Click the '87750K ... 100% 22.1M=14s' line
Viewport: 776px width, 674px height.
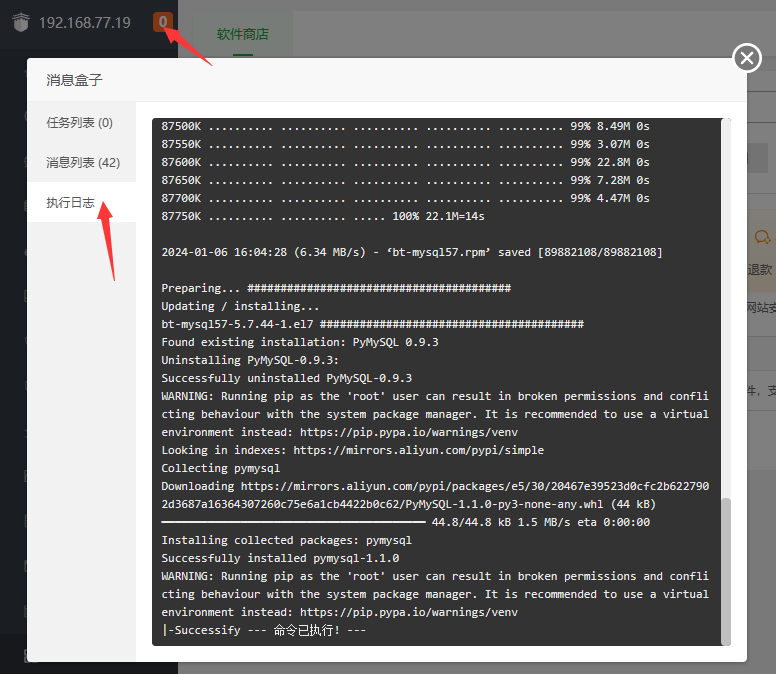(x=323, y=216)
